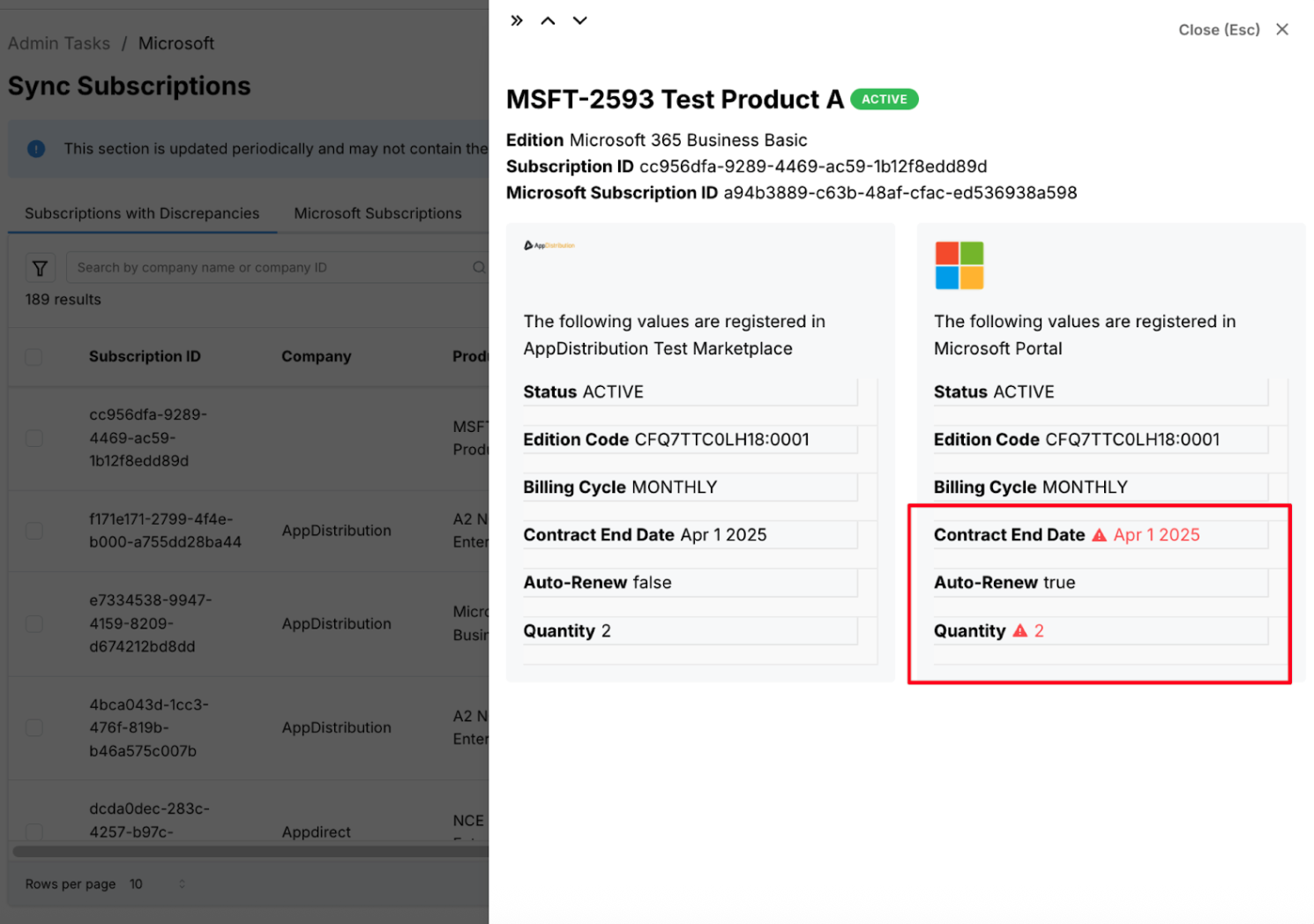Click the Subscription ID column header
The height and width of the screenshot is (924, 1314).
click(x=145, y=356)
